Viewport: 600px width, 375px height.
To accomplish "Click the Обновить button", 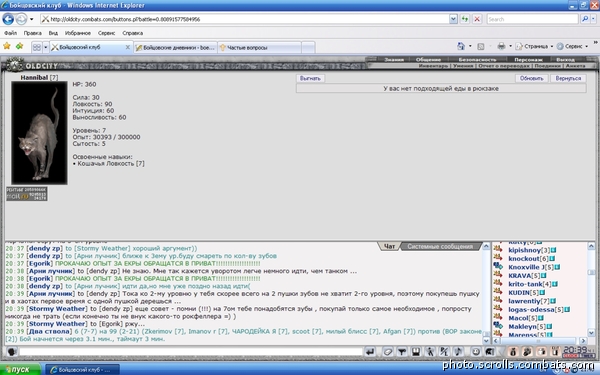I will [531, 78].
